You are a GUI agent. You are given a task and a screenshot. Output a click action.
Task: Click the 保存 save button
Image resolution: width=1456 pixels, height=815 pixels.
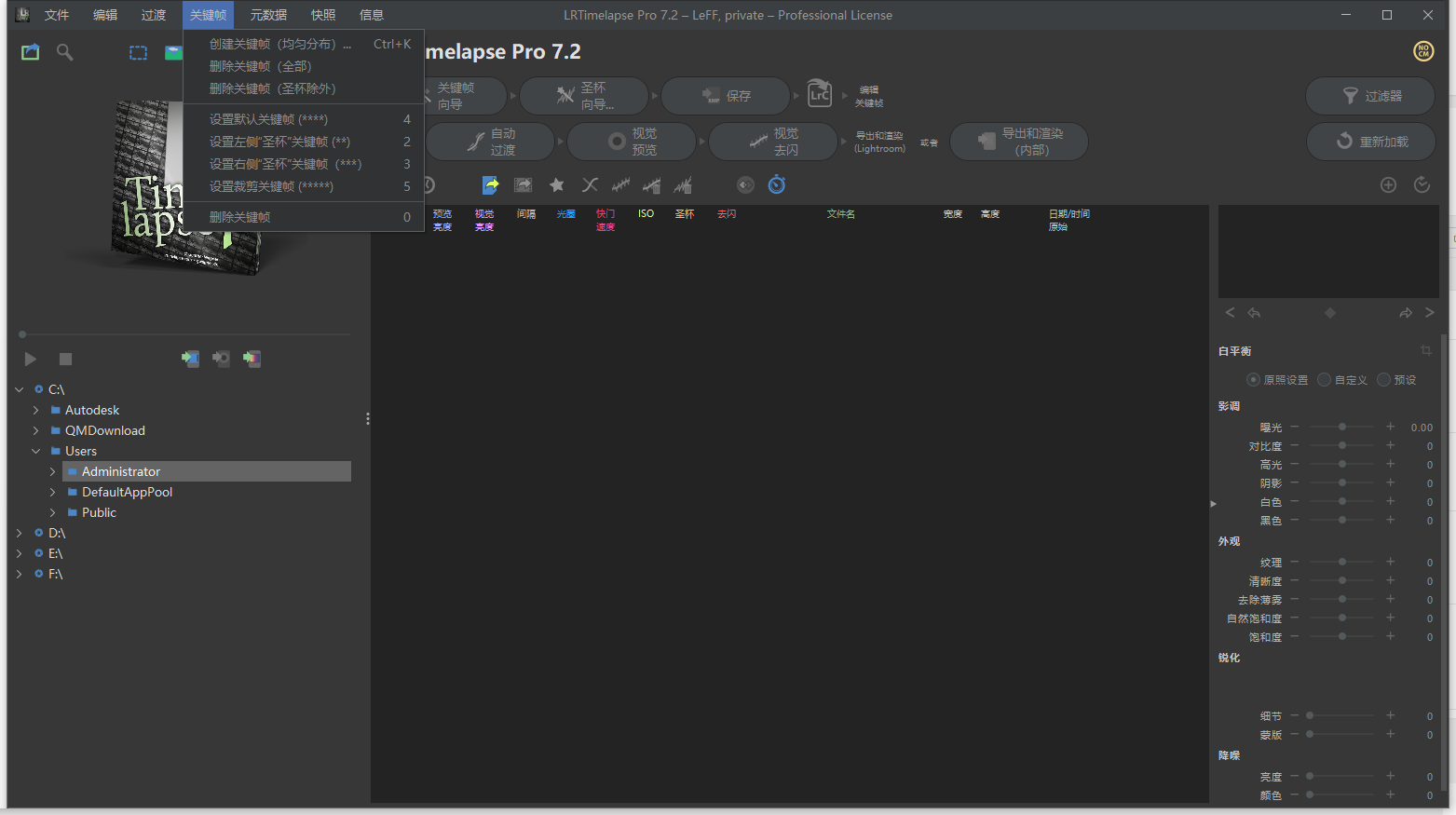coord(726,96)
